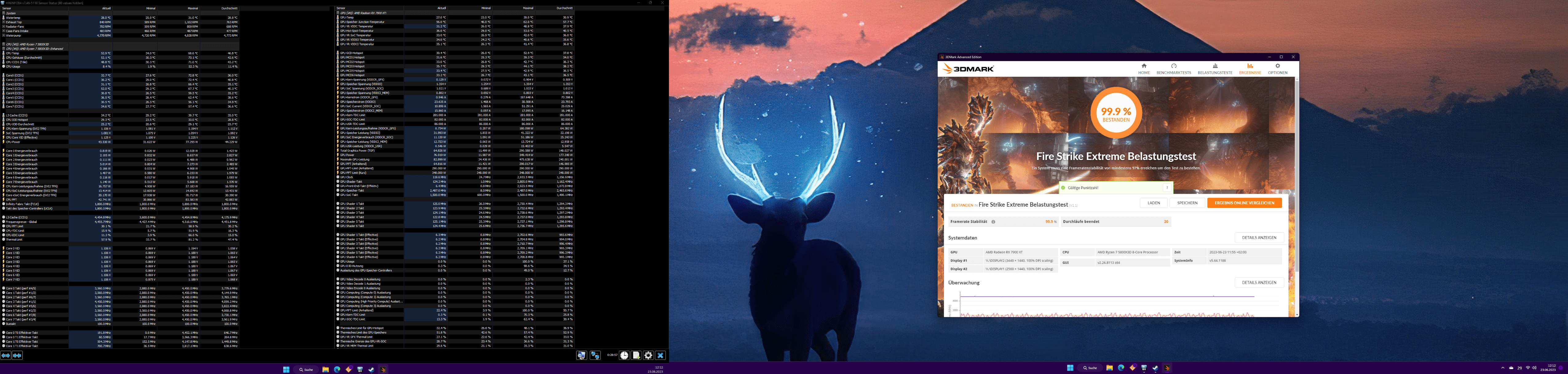This screenshot has height=374, width=1568.
Task: Click the Durchläufe beendet value 20
Action: pos(1166,221)
